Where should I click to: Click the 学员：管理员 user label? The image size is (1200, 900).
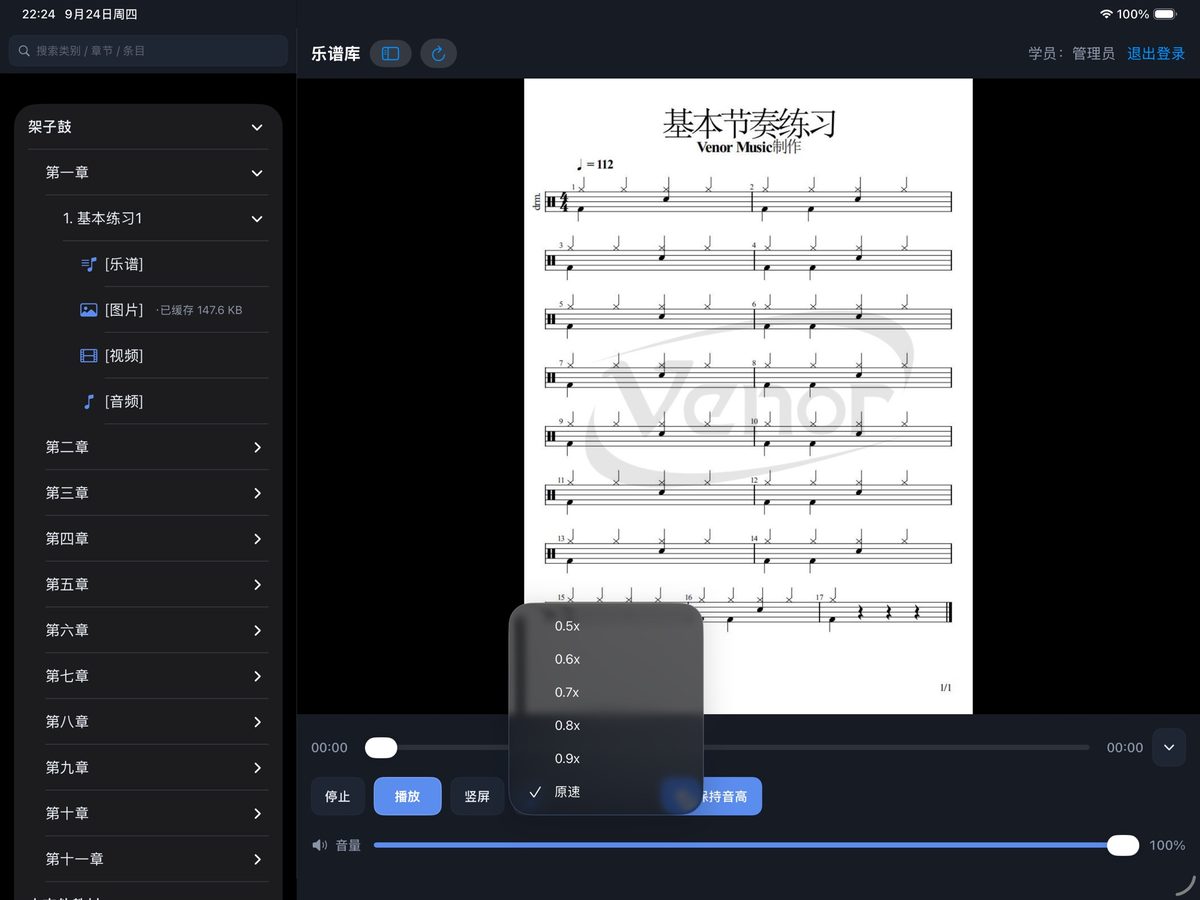pos(1071,54)
